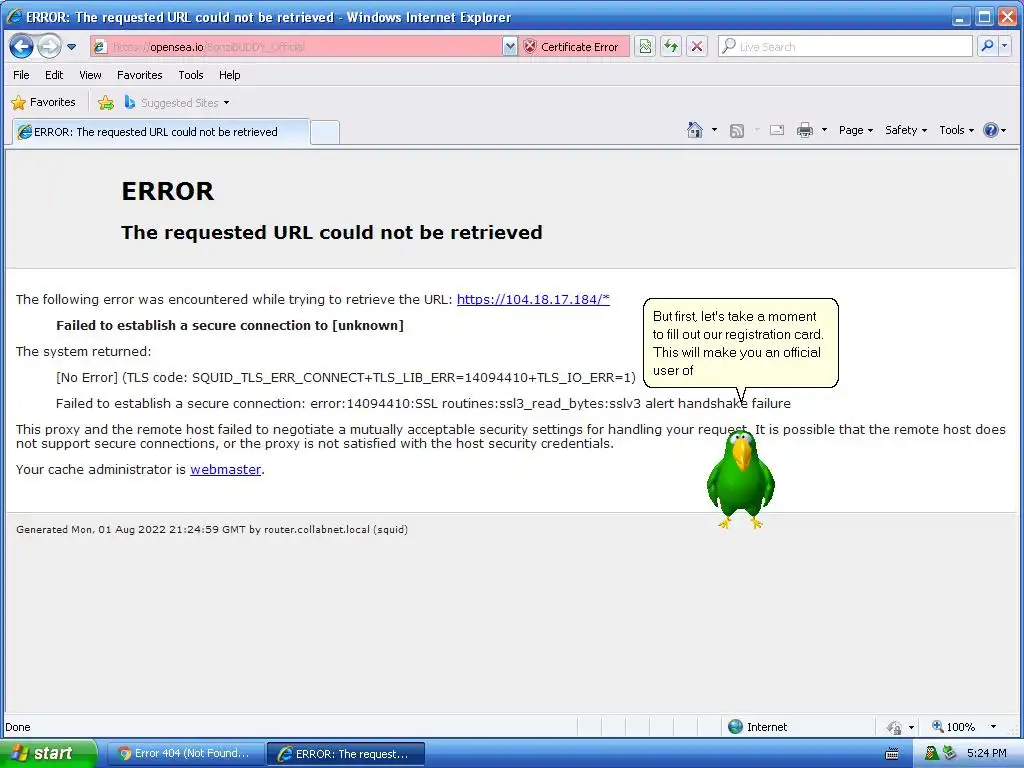Click the 5:24 PM clock
This screenshot has width=1024, height=768.
(986, 754)
